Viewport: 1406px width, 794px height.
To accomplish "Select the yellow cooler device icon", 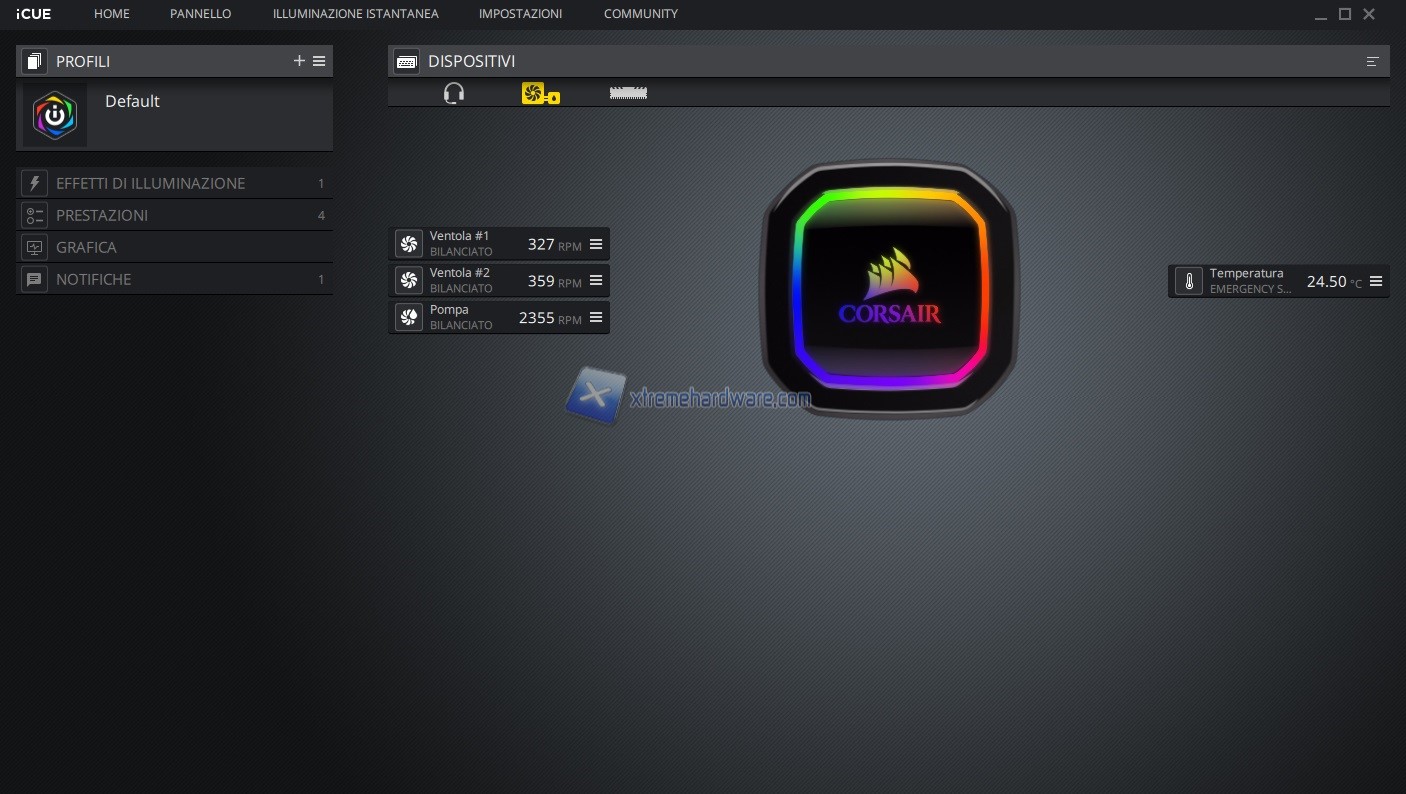I will pyautogui.click(x=540, y=93).
